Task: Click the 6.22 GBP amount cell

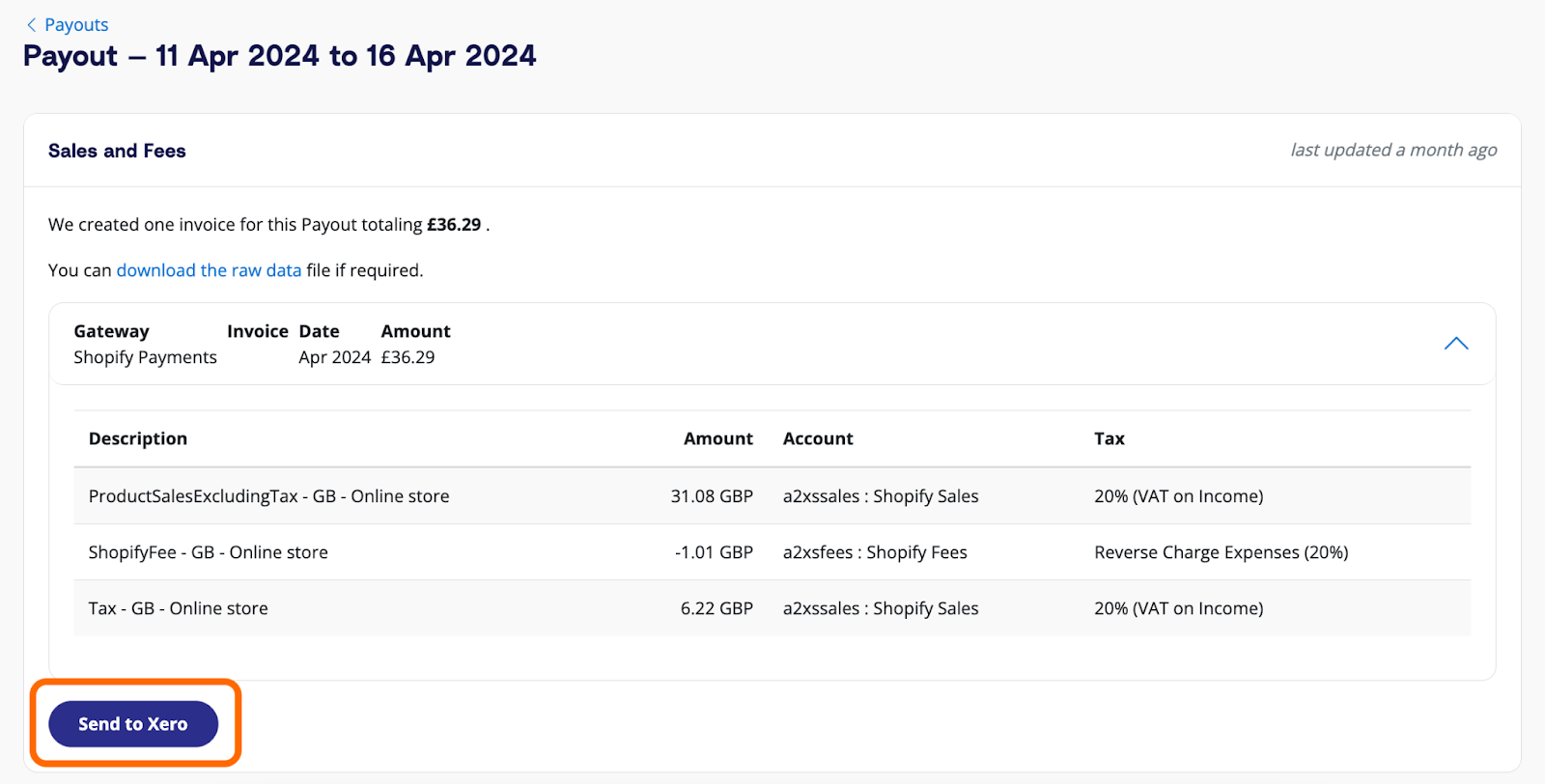Action: click(x=716, y=608)
